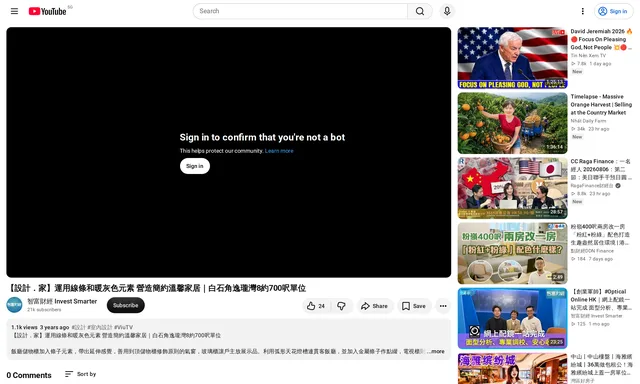Open 海雅繽紛城 video thumbnail

click(x=512, y=368)
